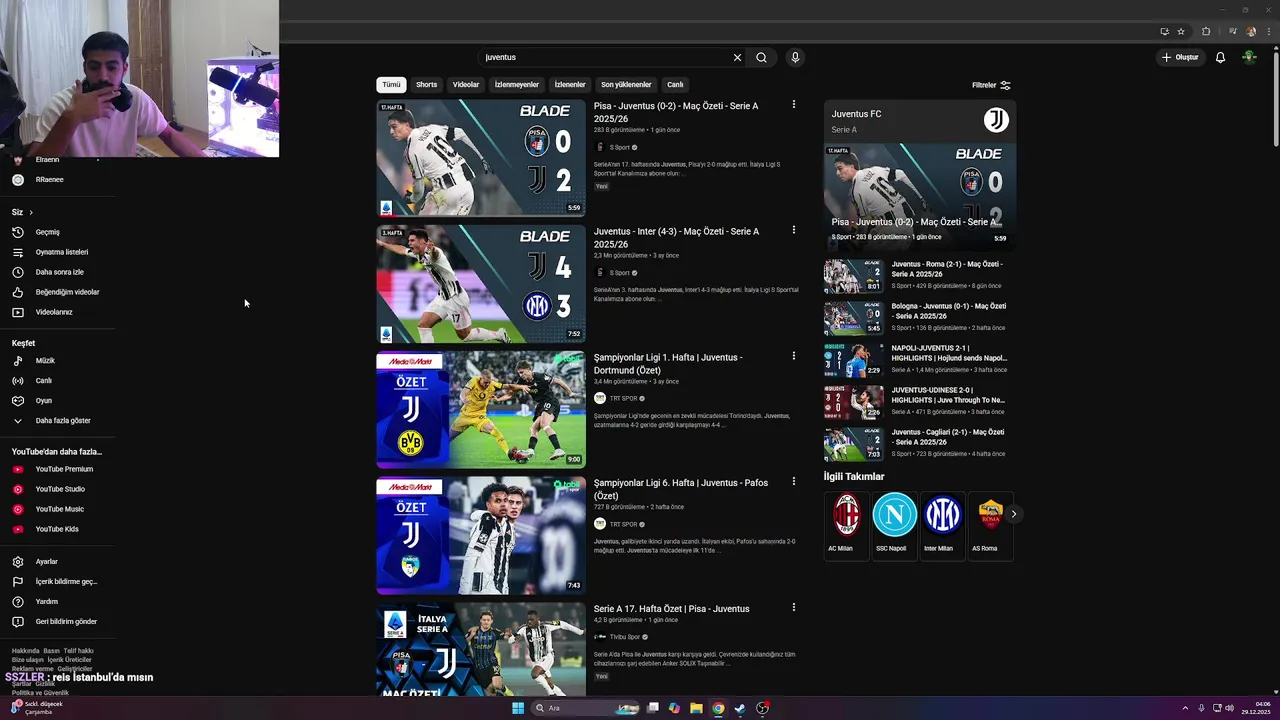
Task: Start voice search with microphone icon
Action: [x=795, y=57]
